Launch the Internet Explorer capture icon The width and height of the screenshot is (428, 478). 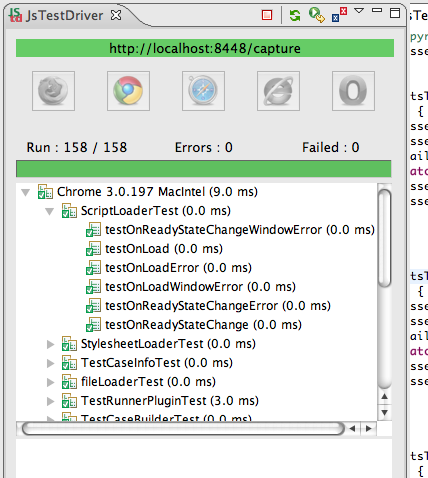(x=278, y=91)
